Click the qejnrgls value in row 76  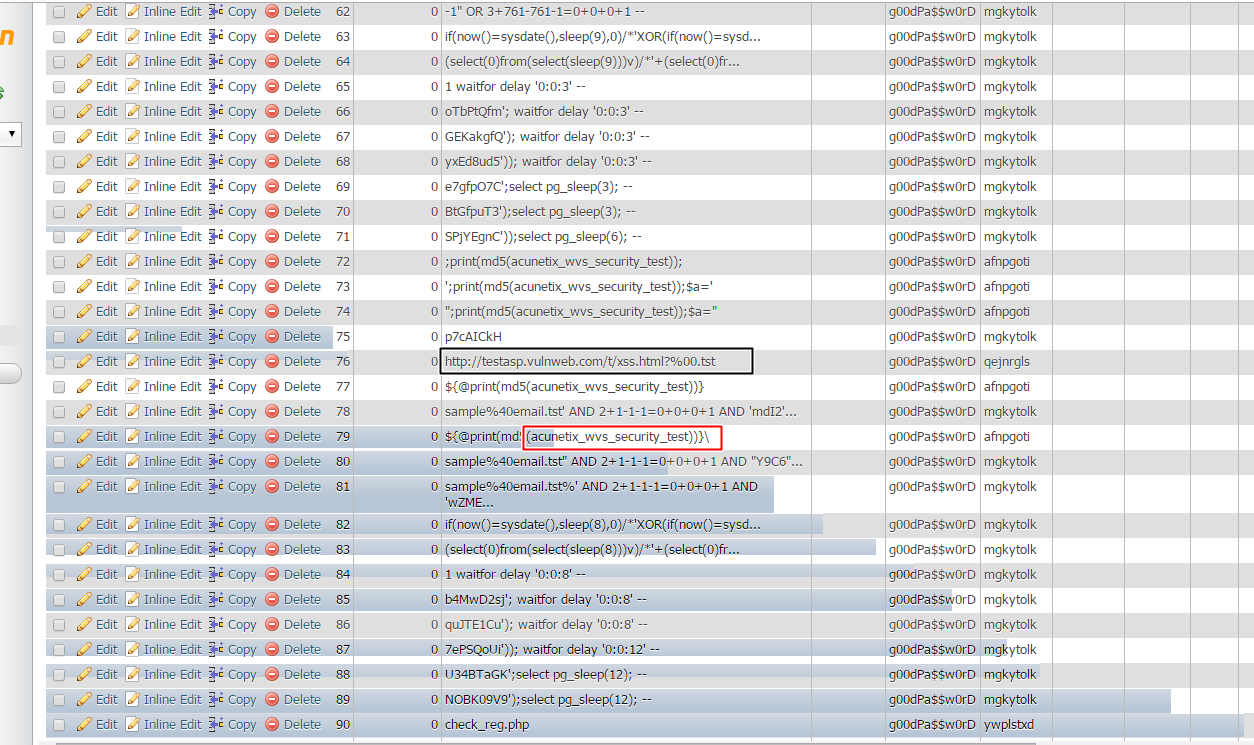coord(1006,362)
